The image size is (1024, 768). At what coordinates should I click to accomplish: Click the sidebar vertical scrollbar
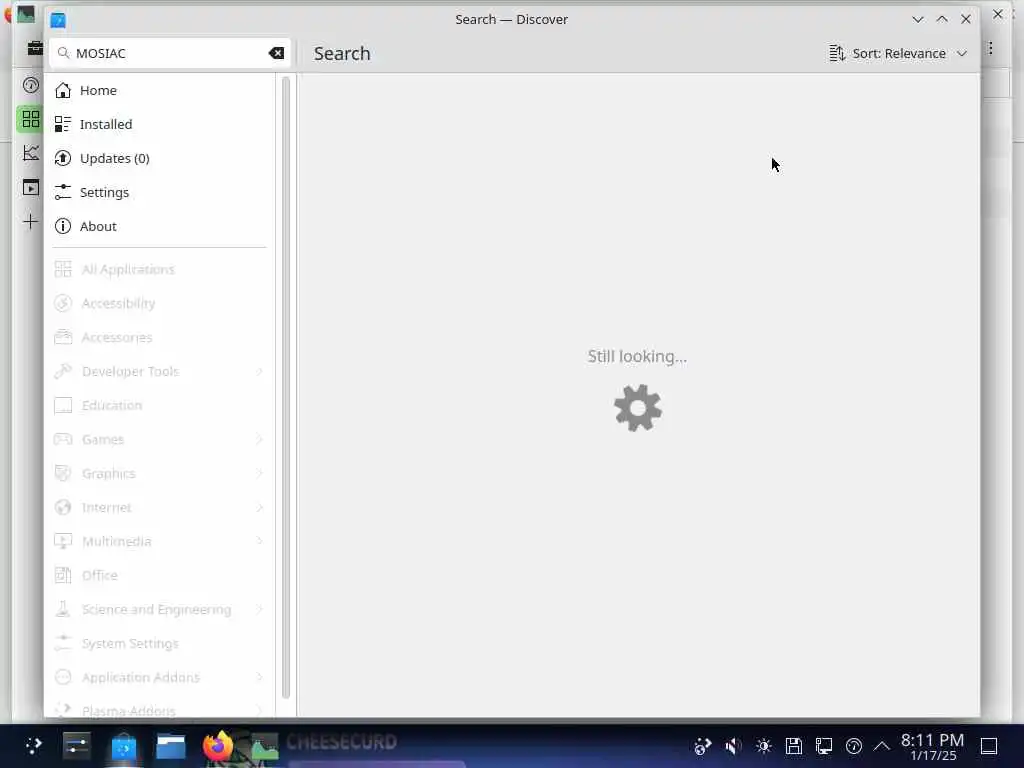click(285, 388)
